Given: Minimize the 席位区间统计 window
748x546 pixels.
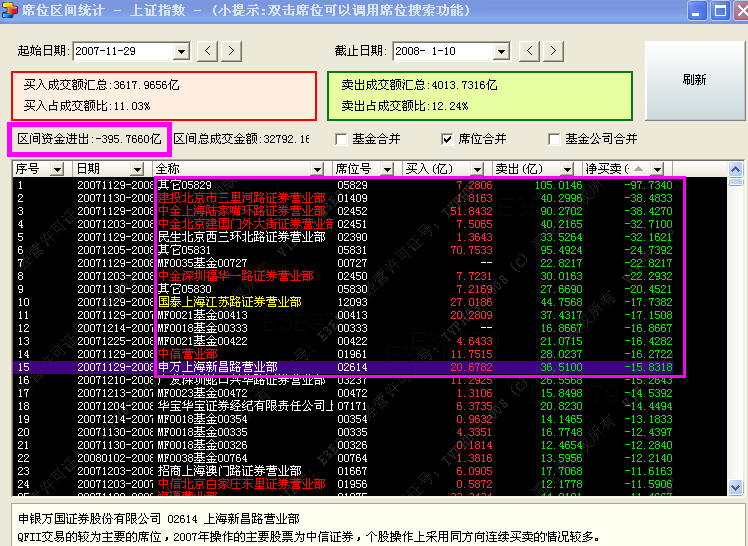Looking at the screenshot, I should (696, 12).
